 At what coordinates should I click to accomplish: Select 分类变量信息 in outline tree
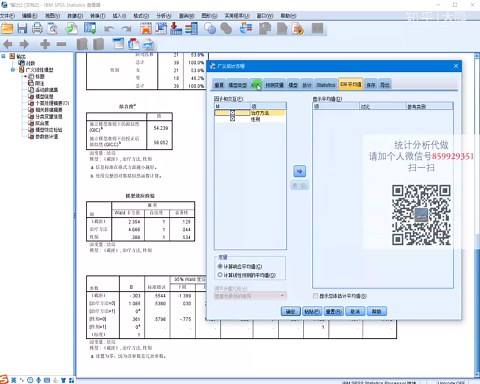coord(49,116)
